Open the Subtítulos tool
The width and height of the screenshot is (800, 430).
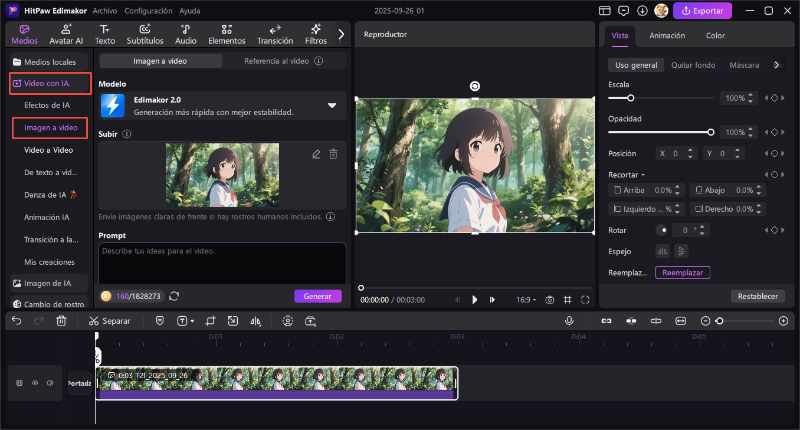(145, 35)
